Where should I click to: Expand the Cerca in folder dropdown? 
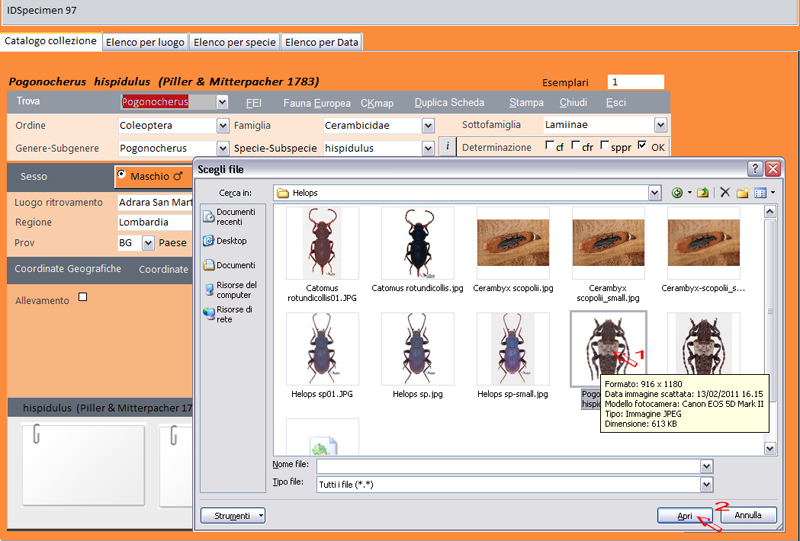click(x=655, y=192)
